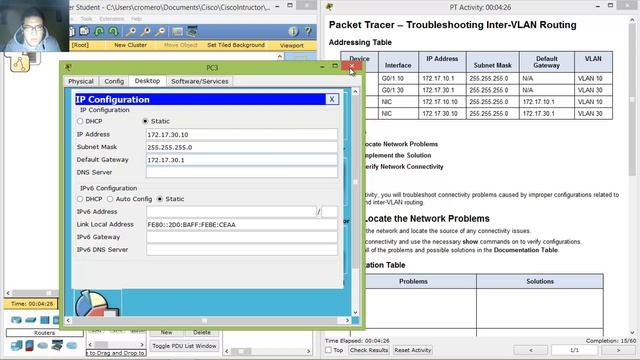This screenshot has height=360, width=640.
Task: Click the IPv6 DNS Server input field
Action: pyautogui.click(x=242, y=250)
